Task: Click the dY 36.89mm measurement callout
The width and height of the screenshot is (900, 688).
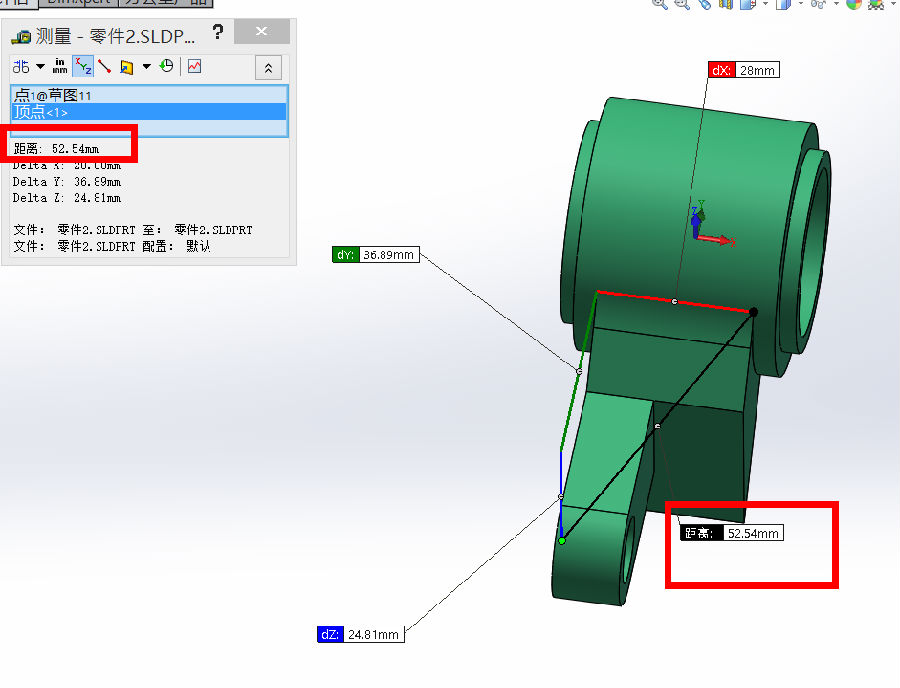Action: 375,255
